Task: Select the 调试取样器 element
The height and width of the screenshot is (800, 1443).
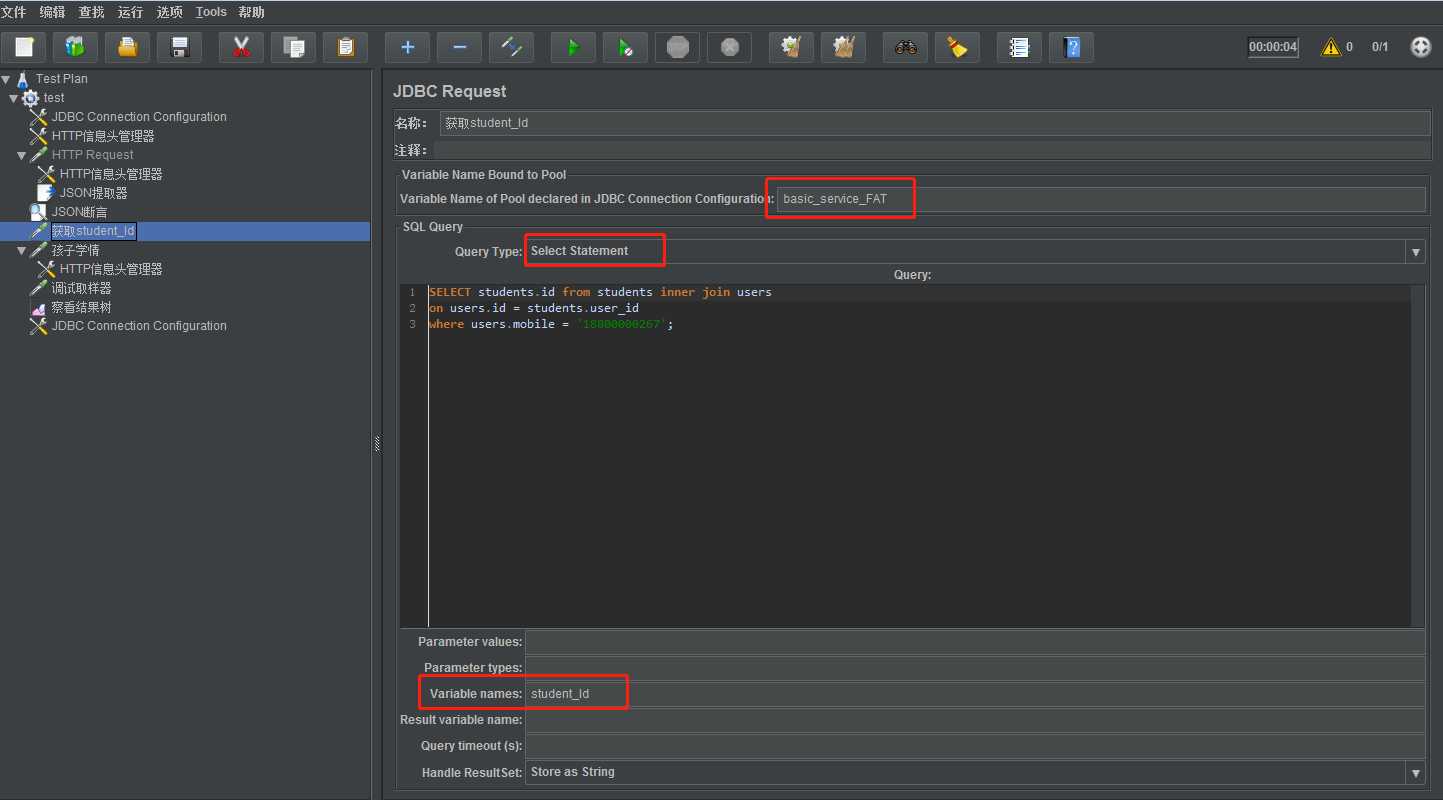Action: point(82,288)
